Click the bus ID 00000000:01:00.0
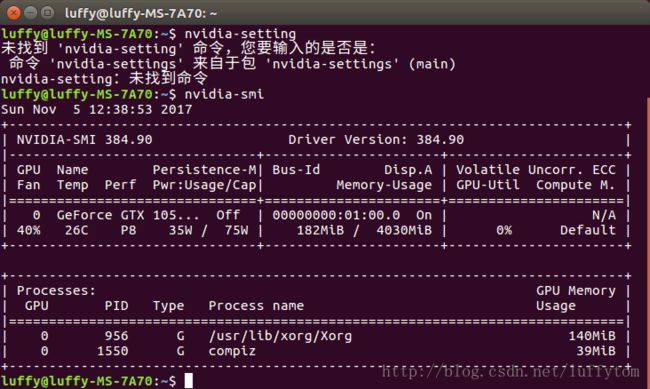 click(336, 215)
